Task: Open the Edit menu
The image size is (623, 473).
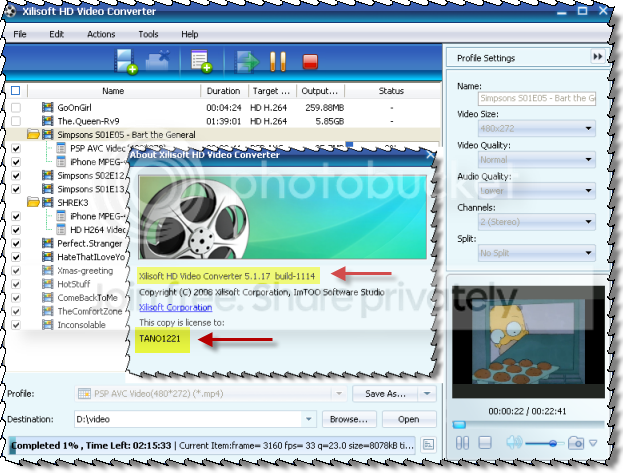Action: click(x=56, y=34)
